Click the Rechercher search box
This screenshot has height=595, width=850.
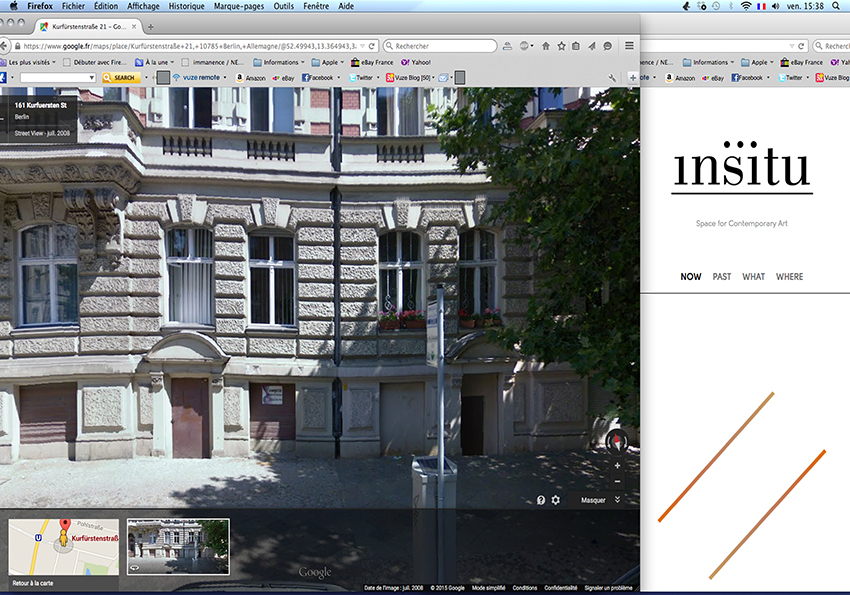(440, 46)
